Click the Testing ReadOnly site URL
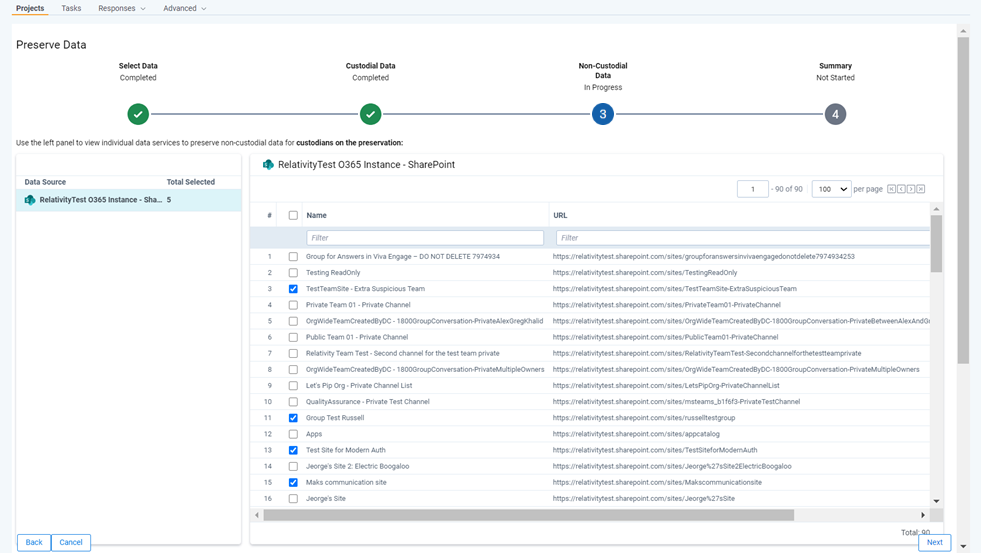This screenshot has width=981, height=553. (645, 273)
